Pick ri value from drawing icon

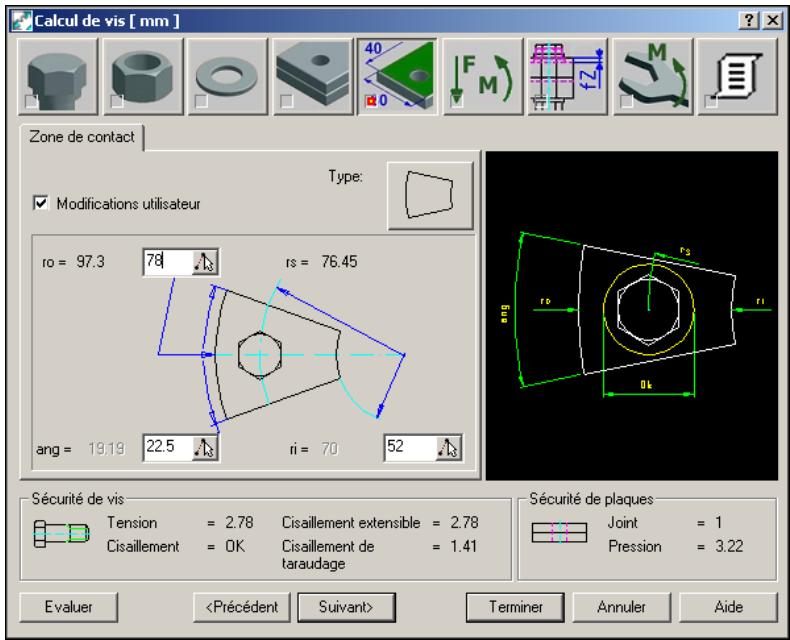(x=448, y=448)
